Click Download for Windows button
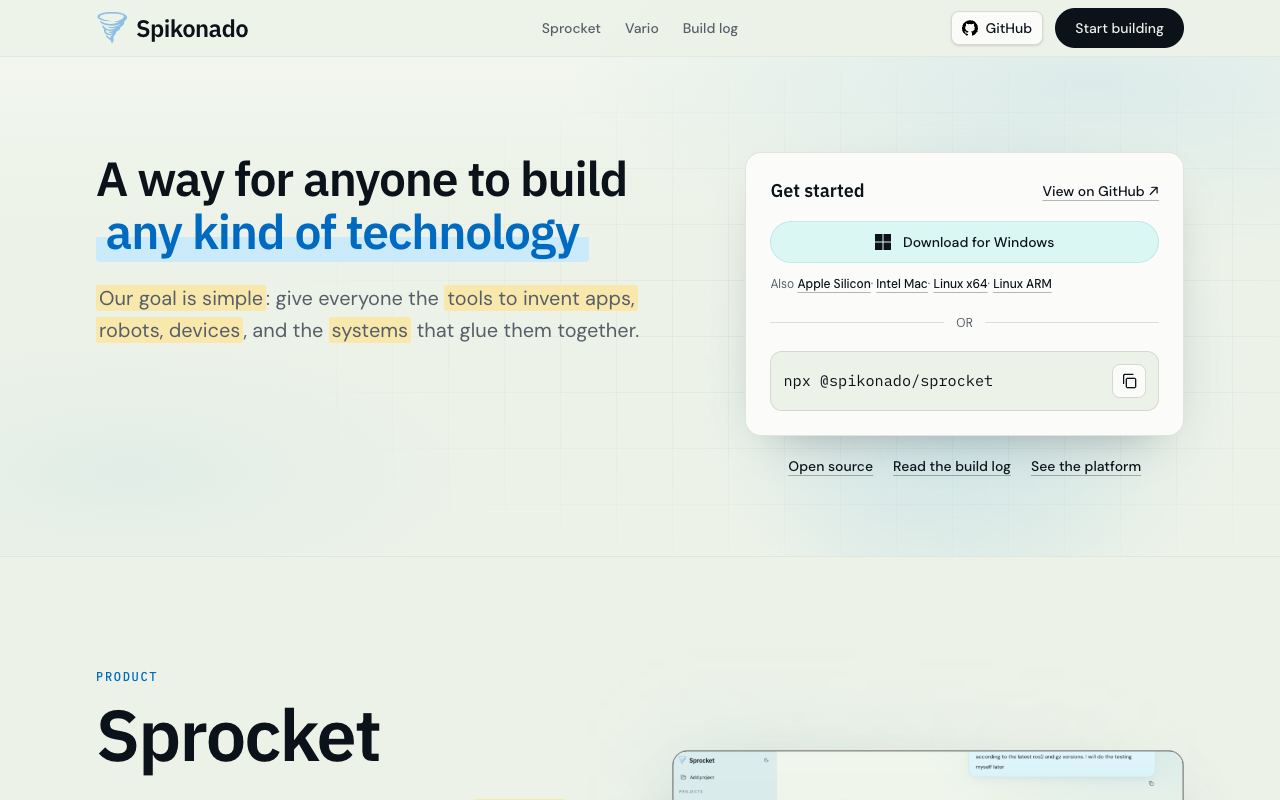 [964, 242]
